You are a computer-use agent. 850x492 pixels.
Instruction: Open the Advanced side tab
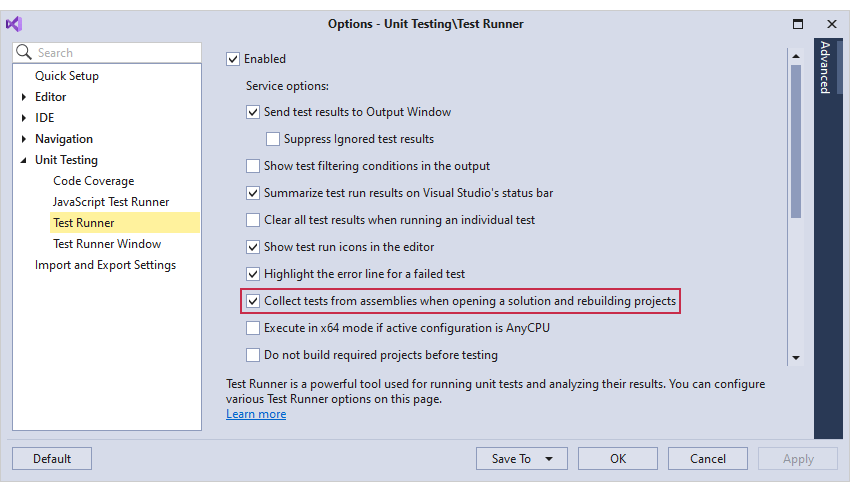click(824, 68)
